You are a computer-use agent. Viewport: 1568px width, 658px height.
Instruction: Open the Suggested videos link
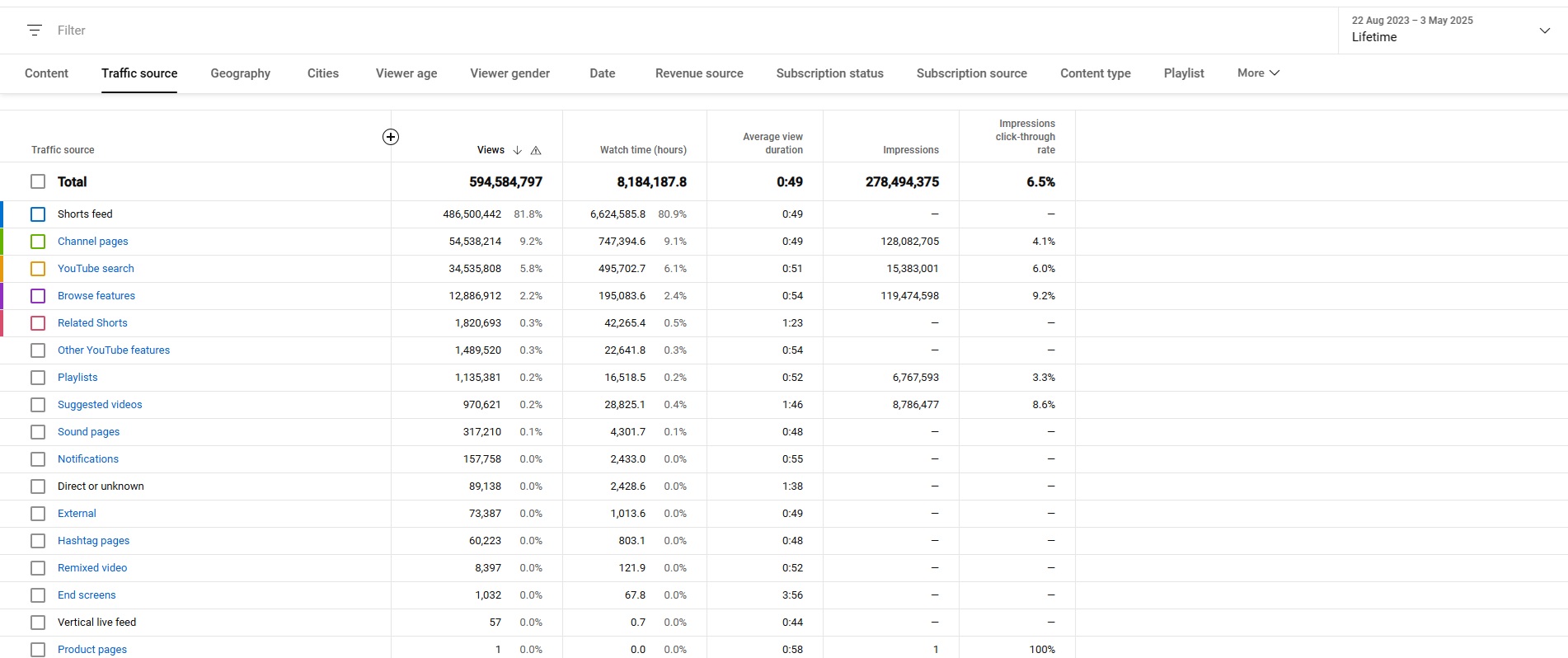click(100, 405)
